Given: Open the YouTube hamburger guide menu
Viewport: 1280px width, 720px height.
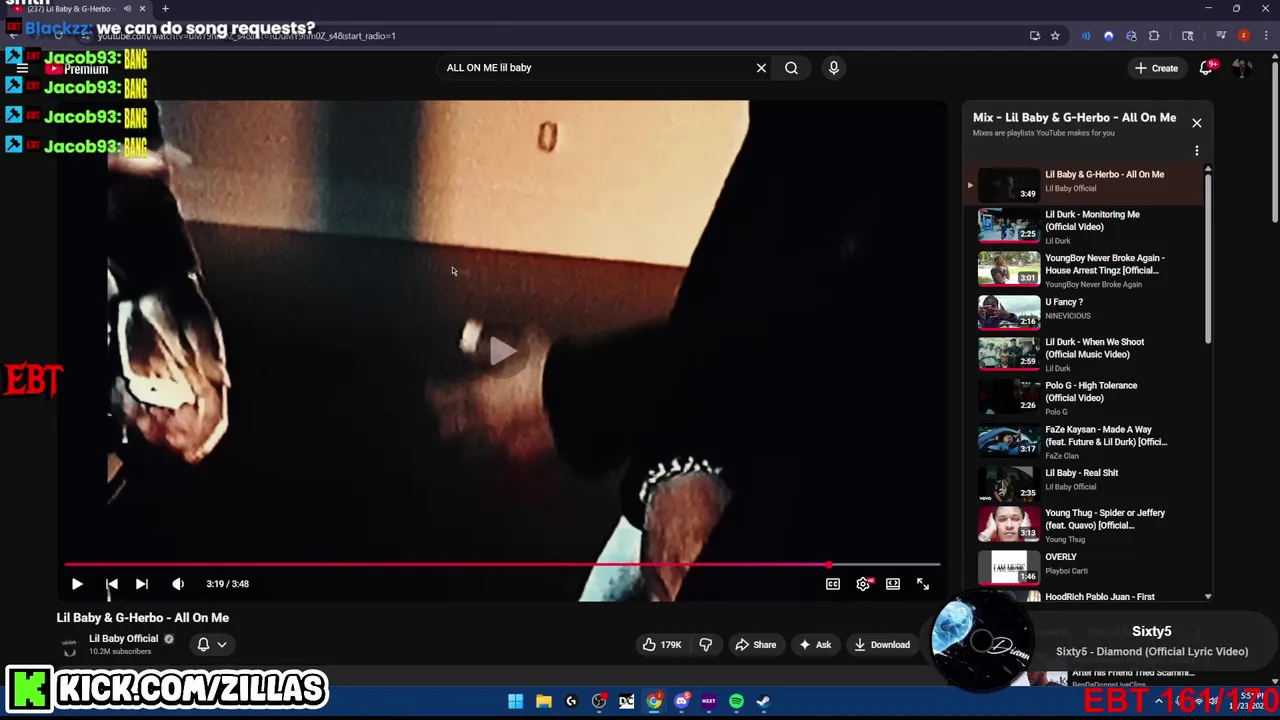Looking at the screenshot, I should pos(22,69).
